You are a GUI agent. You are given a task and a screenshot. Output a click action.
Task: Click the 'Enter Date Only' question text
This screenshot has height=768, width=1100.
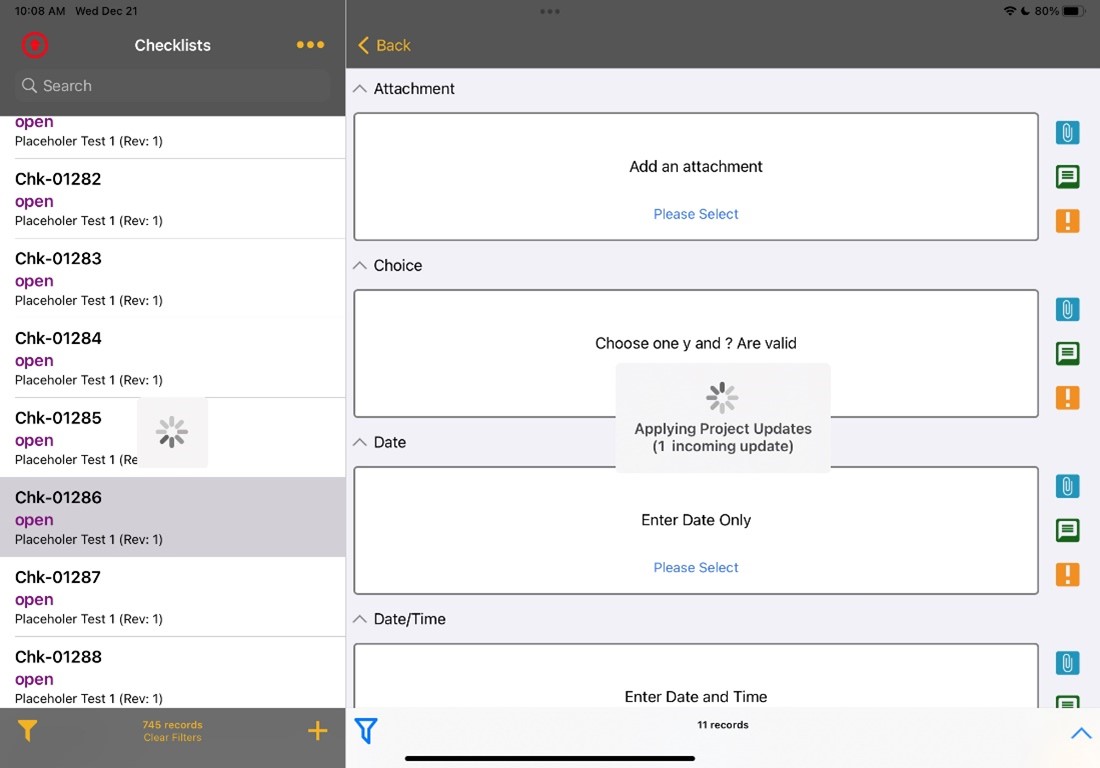pyautogui.click(x=696, y=520)
